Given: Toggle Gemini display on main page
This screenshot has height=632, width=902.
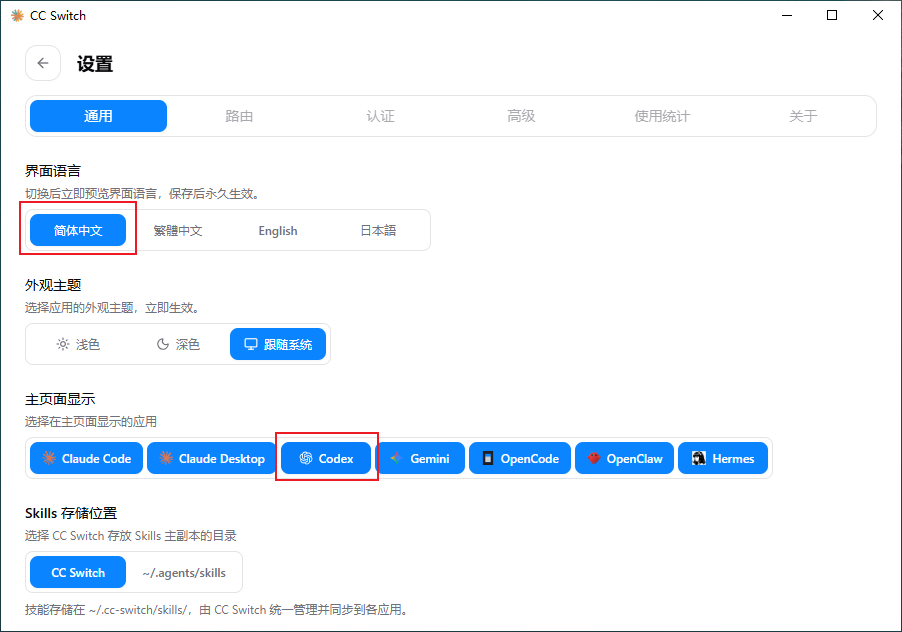Looking at the screenshot, I should [x=420, y=458].
